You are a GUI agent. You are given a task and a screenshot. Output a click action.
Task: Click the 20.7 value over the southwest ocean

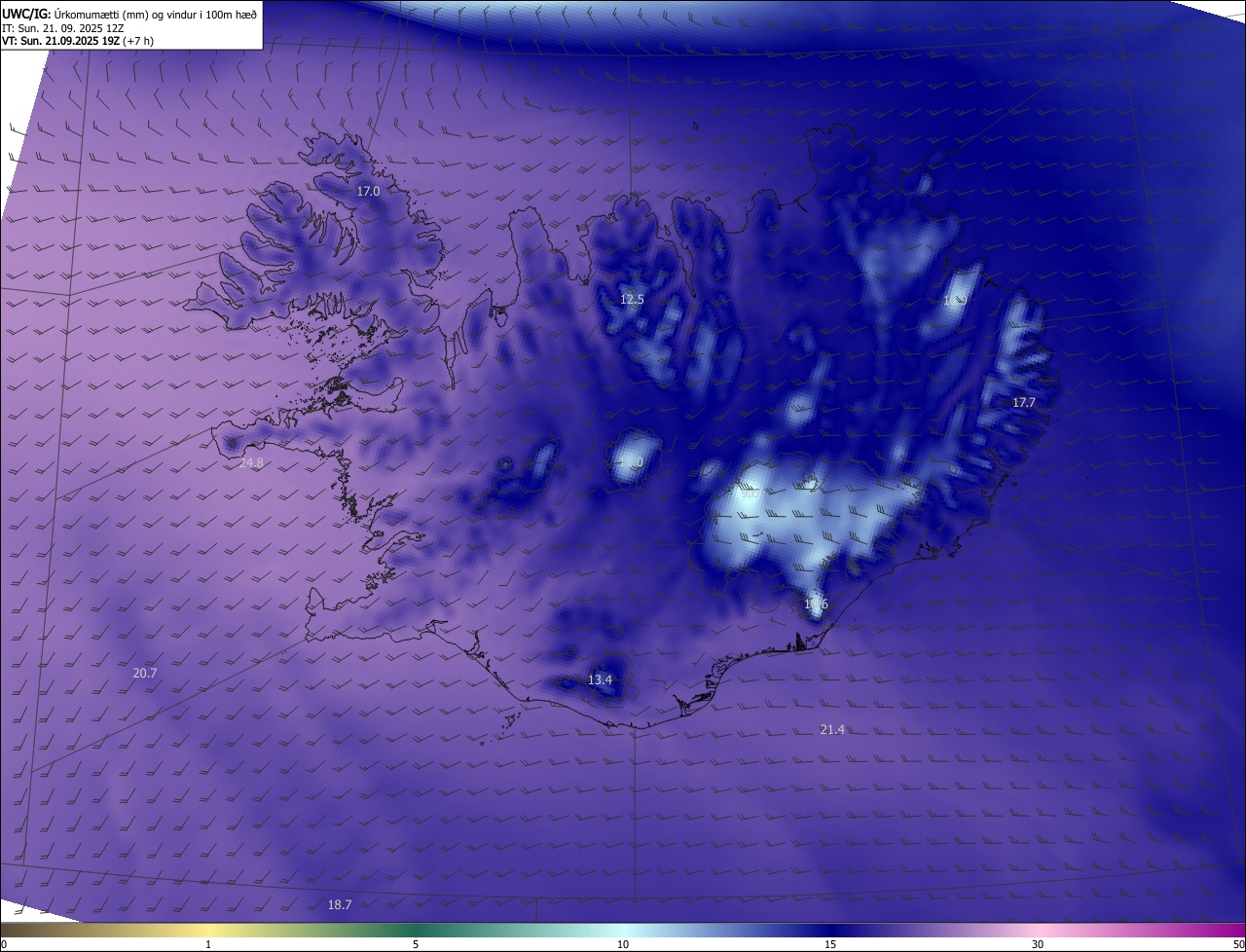145,674
